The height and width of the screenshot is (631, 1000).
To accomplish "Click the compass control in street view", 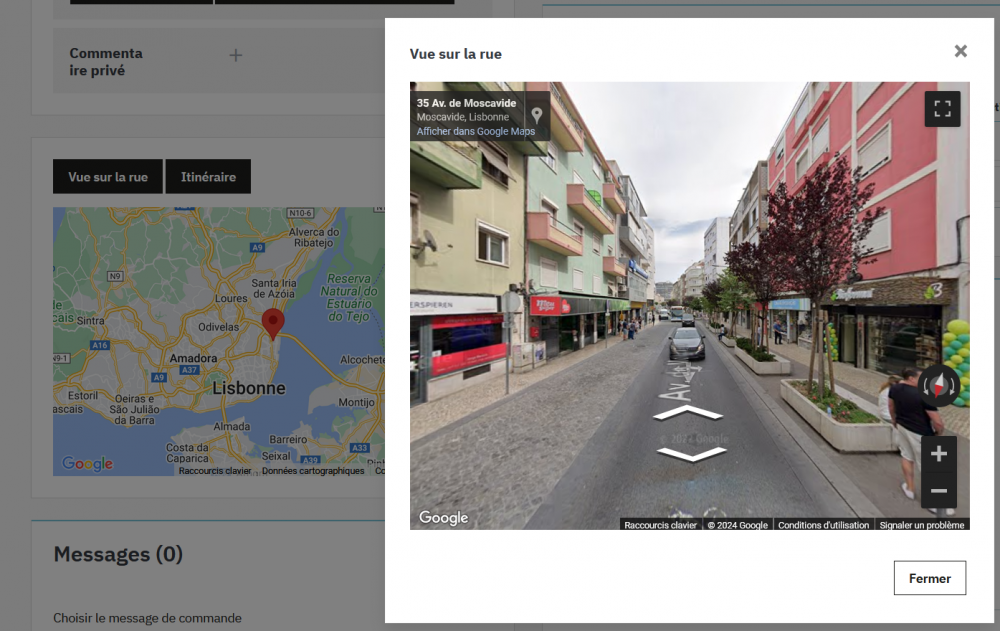I will click(x=939, y=385).
